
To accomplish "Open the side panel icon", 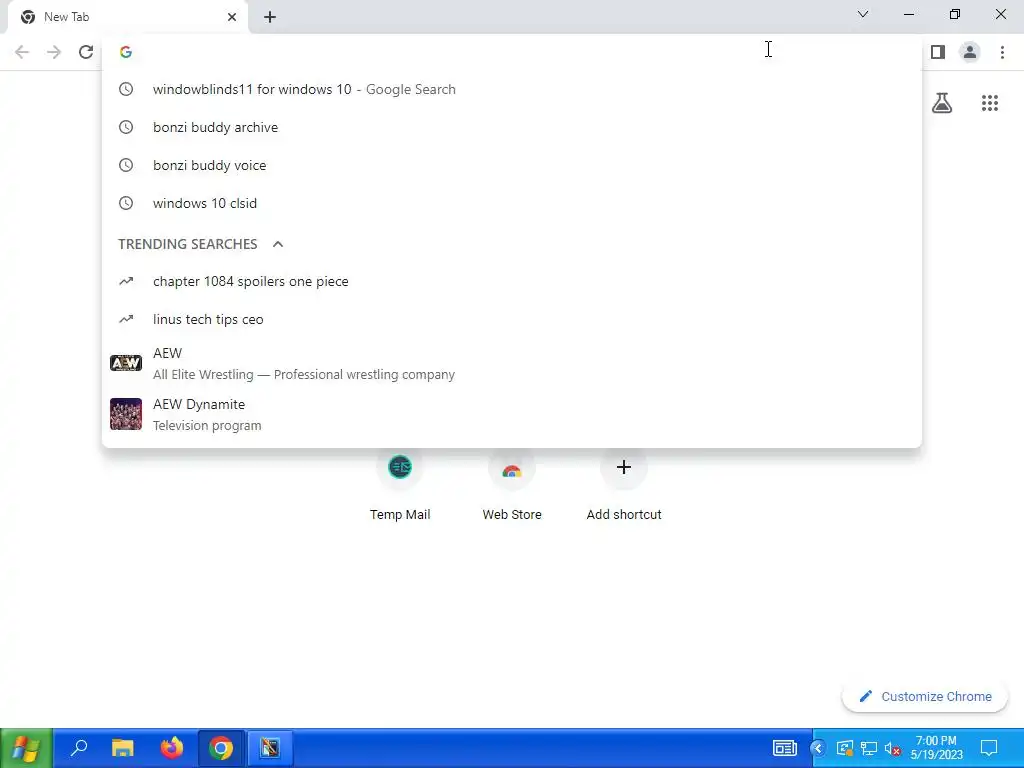I will (938, 52).
